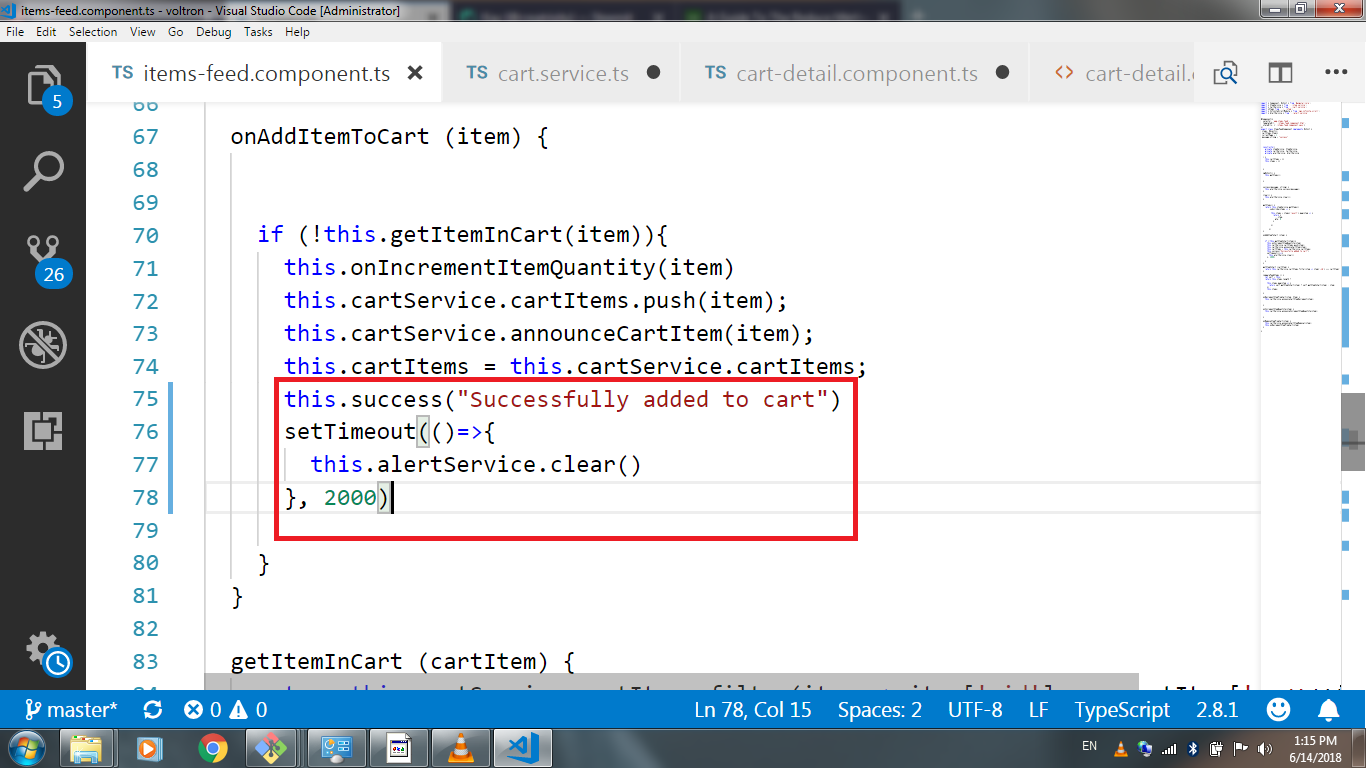The image size is (1366, 768).
Task: Click line number 75 in the gutter
Action: pyautogui.click(x=145, y=399)
